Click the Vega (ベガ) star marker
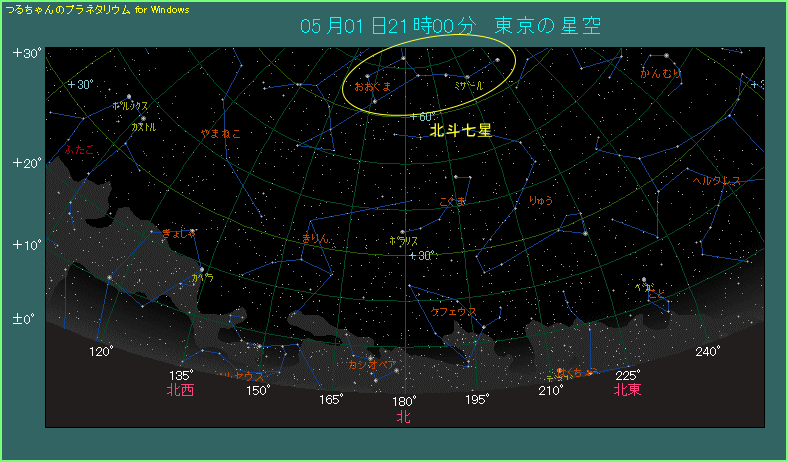This screenshot has height=462, width=788. 645,279
